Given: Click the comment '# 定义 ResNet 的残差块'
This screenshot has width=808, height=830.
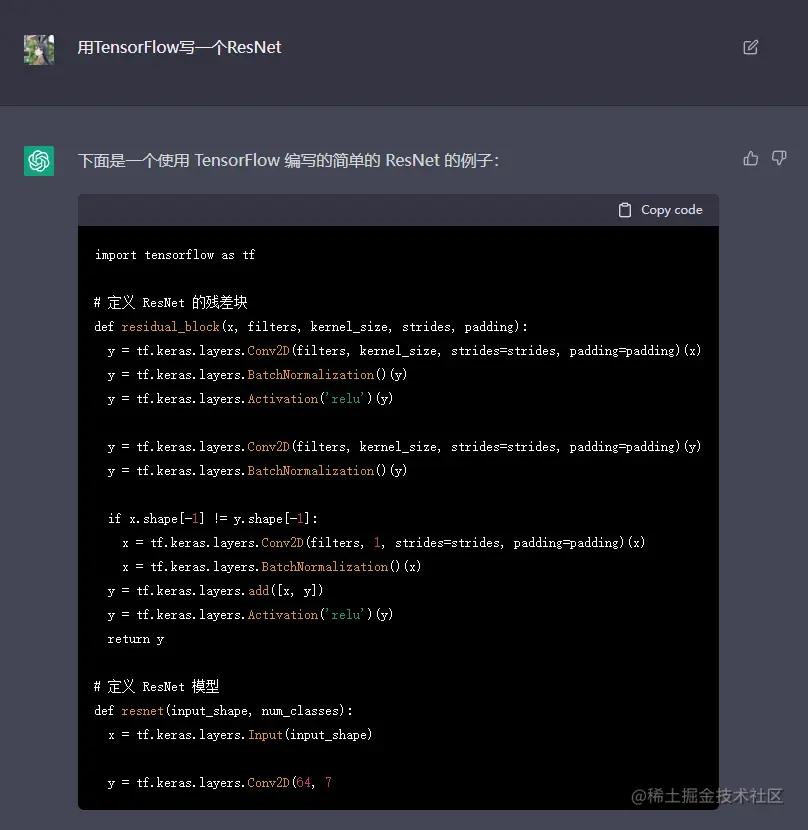Looking at the screenshot, I should pyautogui.click(x=171, y=303).
